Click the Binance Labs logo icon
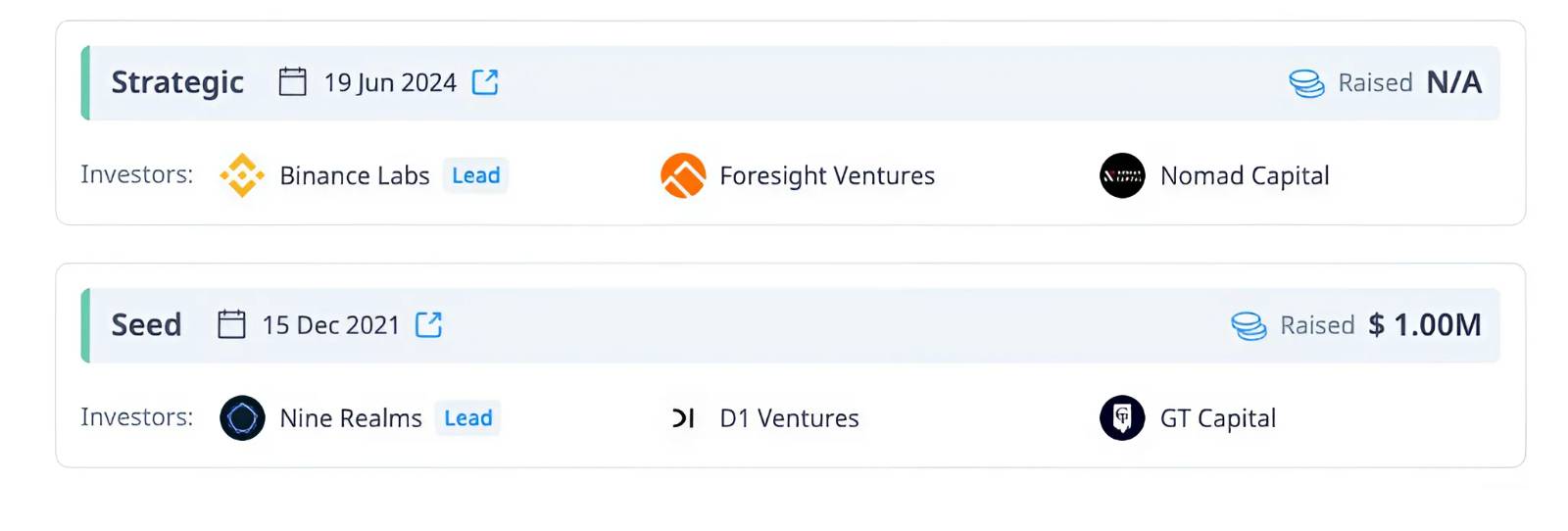The width and height of the screenshot is (1568, 531). click(x=242, y=175)
